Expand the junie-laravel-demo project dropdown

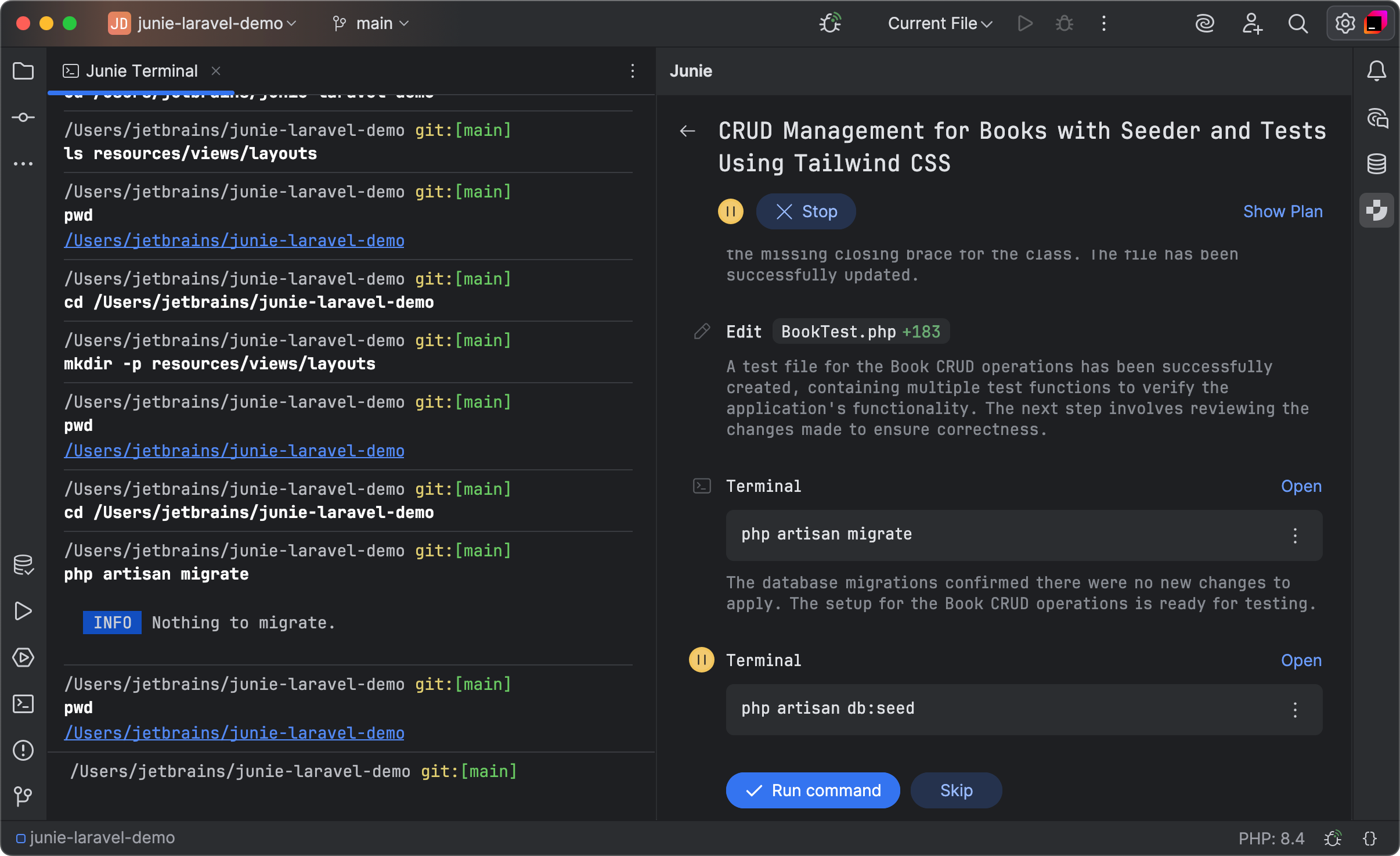click(x=203, y=23)
